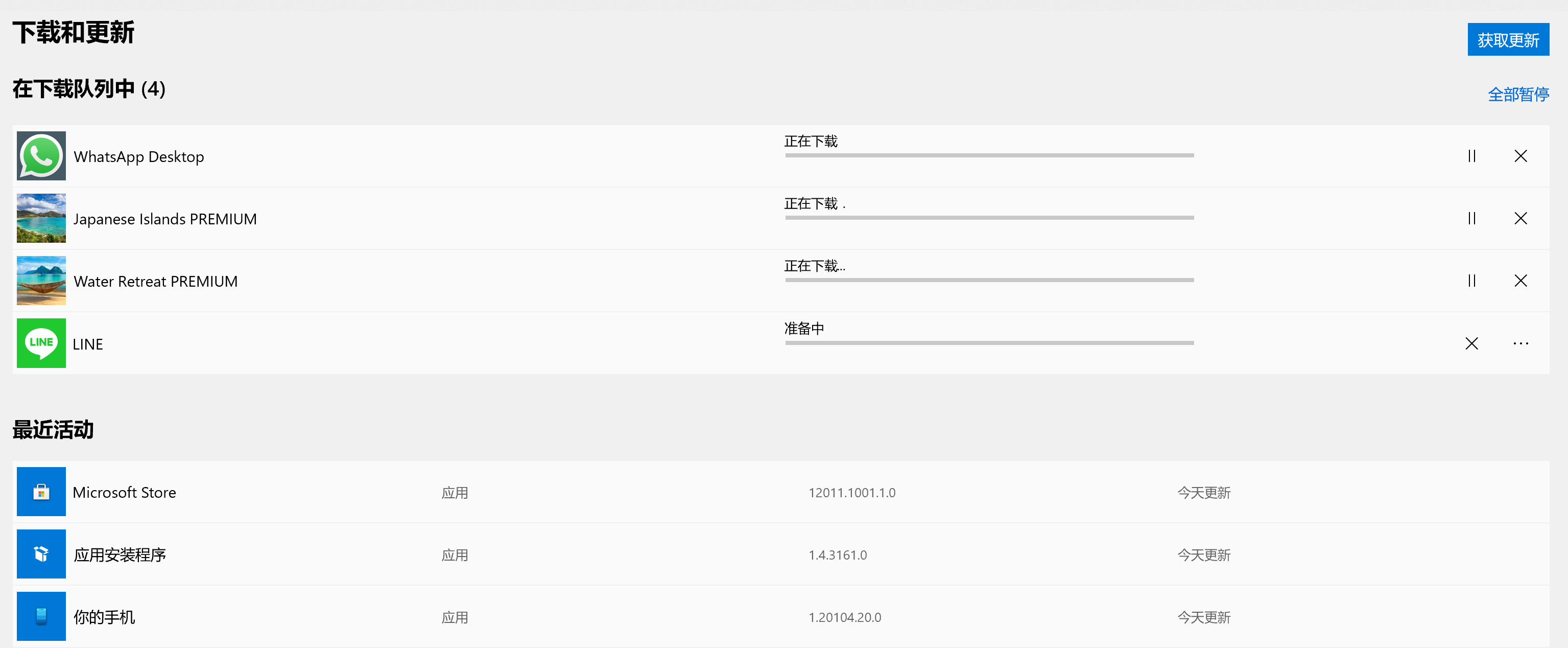Click the WhatsApp Desktop download progress bar
The image size is (1568, 648).
coord(989,155)
